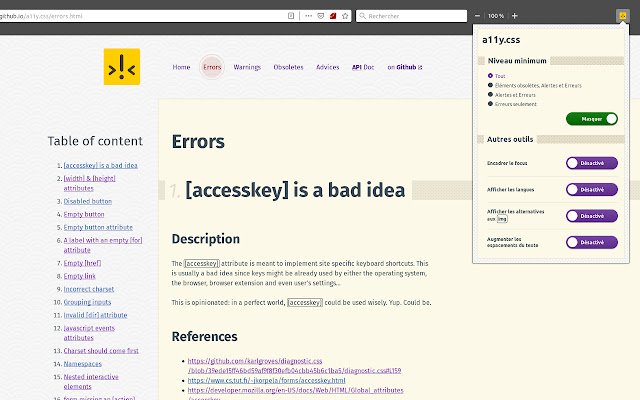Save page to Pocket icon

point(321,16)
